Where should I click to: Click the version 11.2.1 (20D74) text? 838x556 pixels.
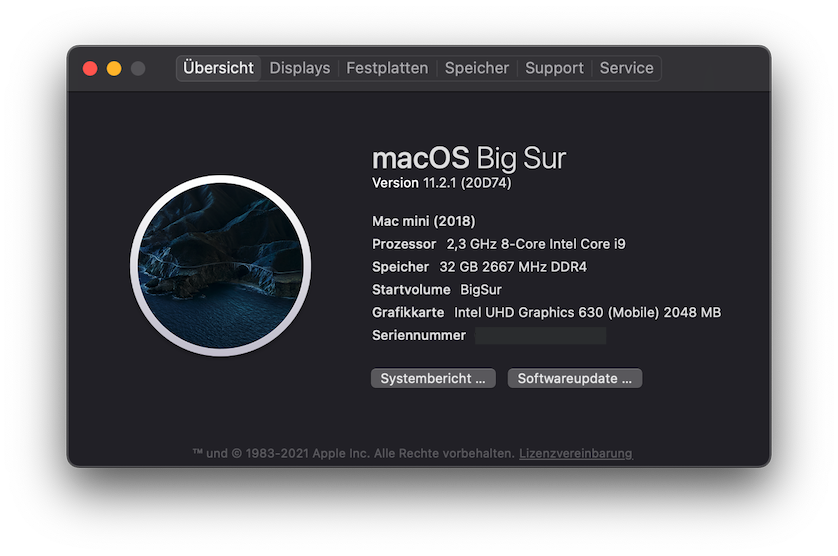pyautogui.click(x=441, y=183)
